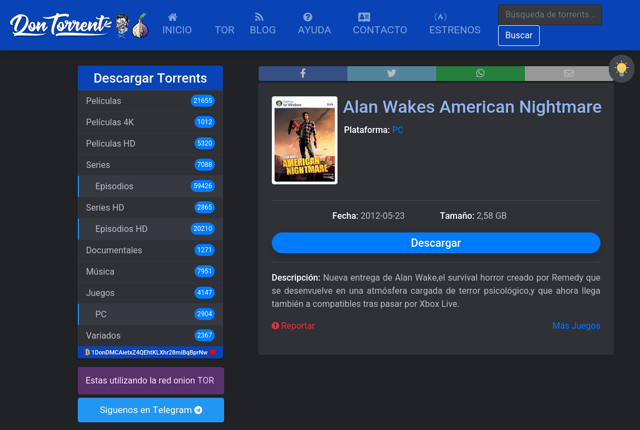Click the 2904 count badge
The image size is (640, 430).
(204, 314)
